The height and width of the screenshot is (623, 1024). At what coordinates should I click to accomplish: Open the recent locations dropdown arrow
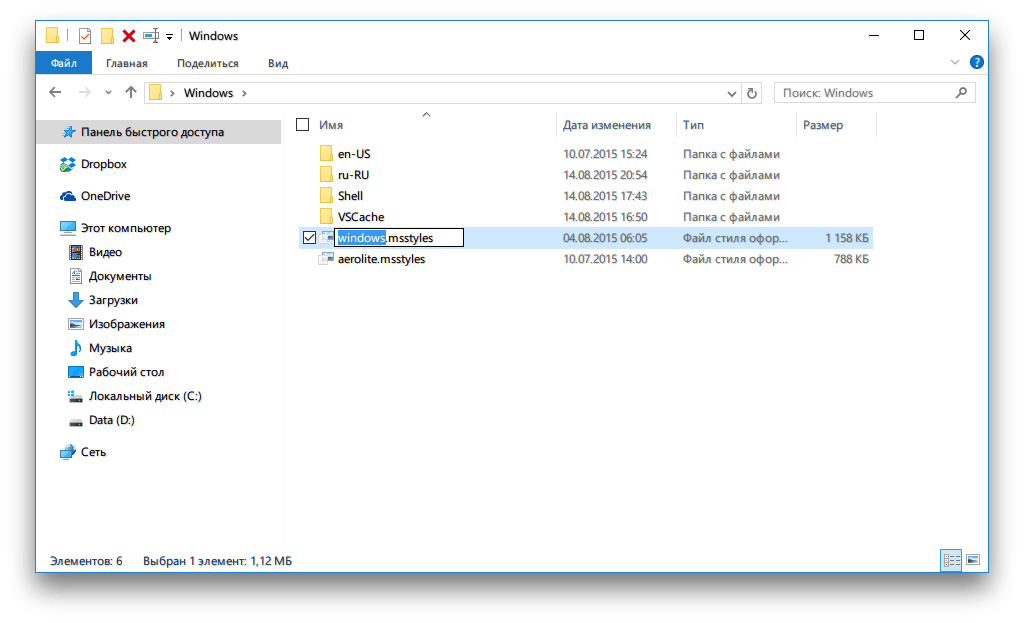(108, 93)
